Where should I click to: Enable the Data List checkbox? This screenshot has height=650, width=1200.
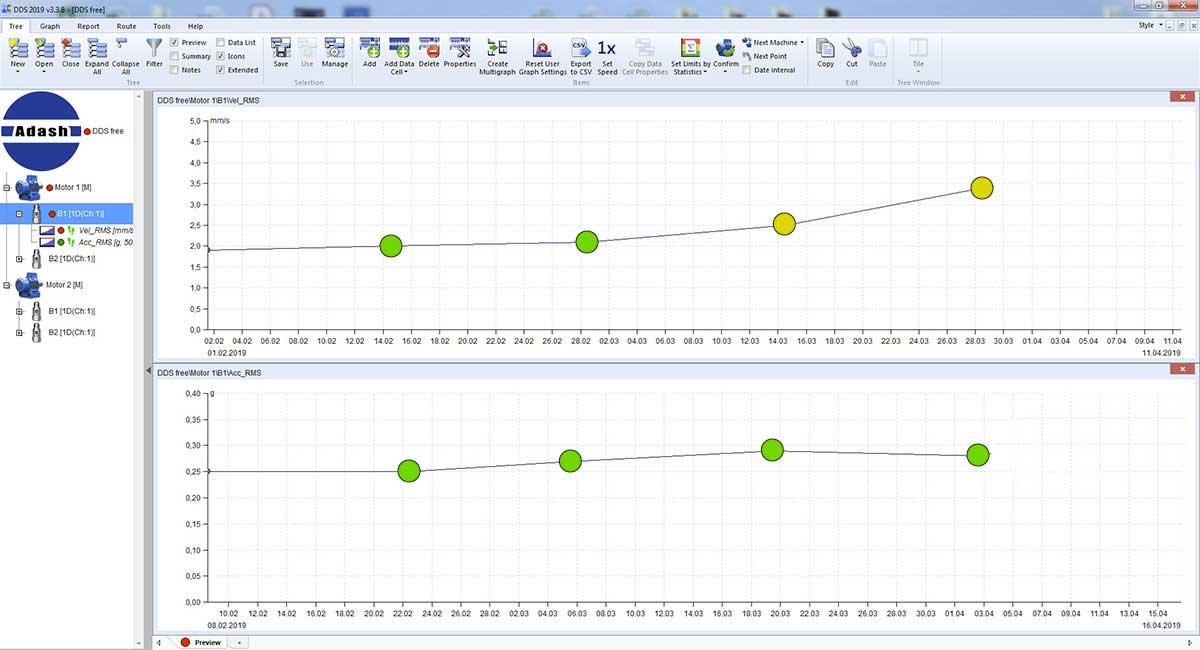221,43
